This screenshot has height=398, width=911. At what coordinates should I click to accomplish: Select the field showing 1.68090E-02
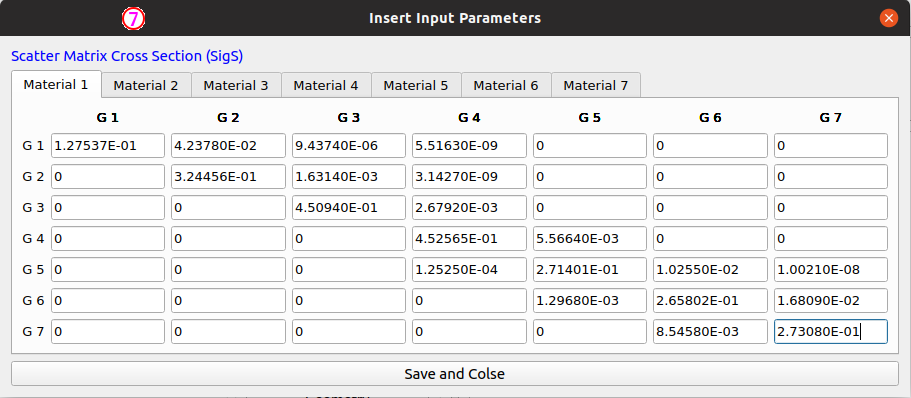(831, 300)
